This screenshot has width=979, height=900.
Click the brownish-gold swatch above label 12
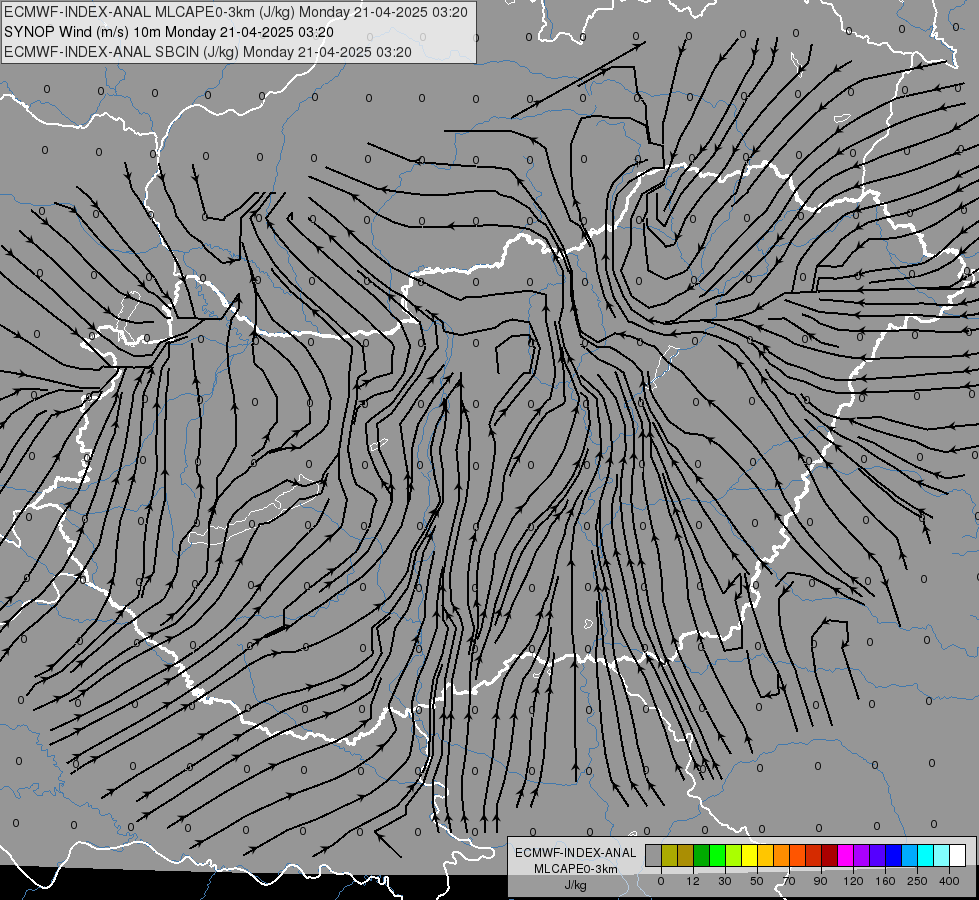point(686,855)
